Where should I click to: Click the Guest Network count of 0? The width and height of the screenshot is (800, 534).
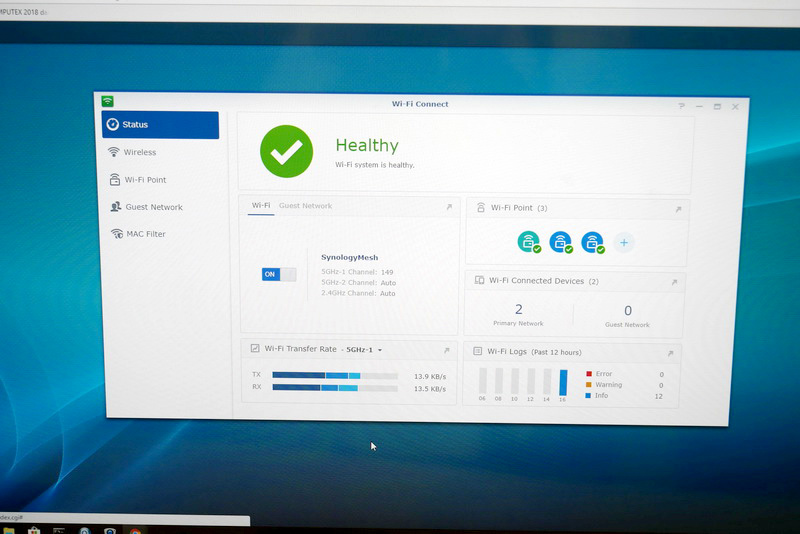[628, 310]
